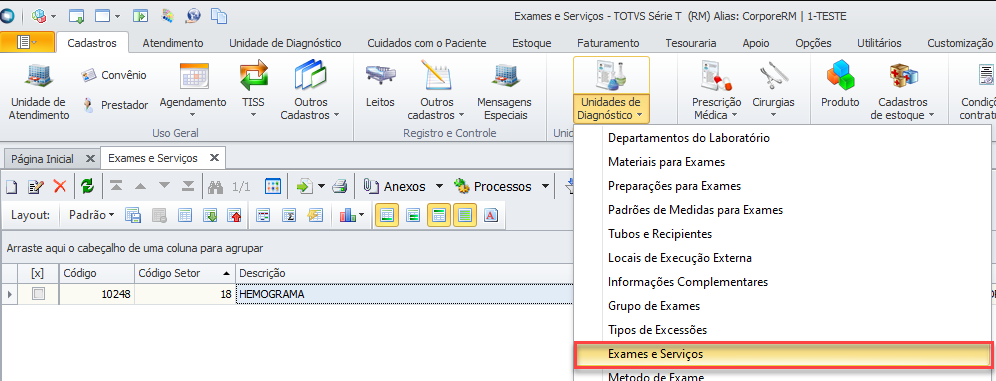
Task: Click the printer icon
Action: [x=340, y=187]
